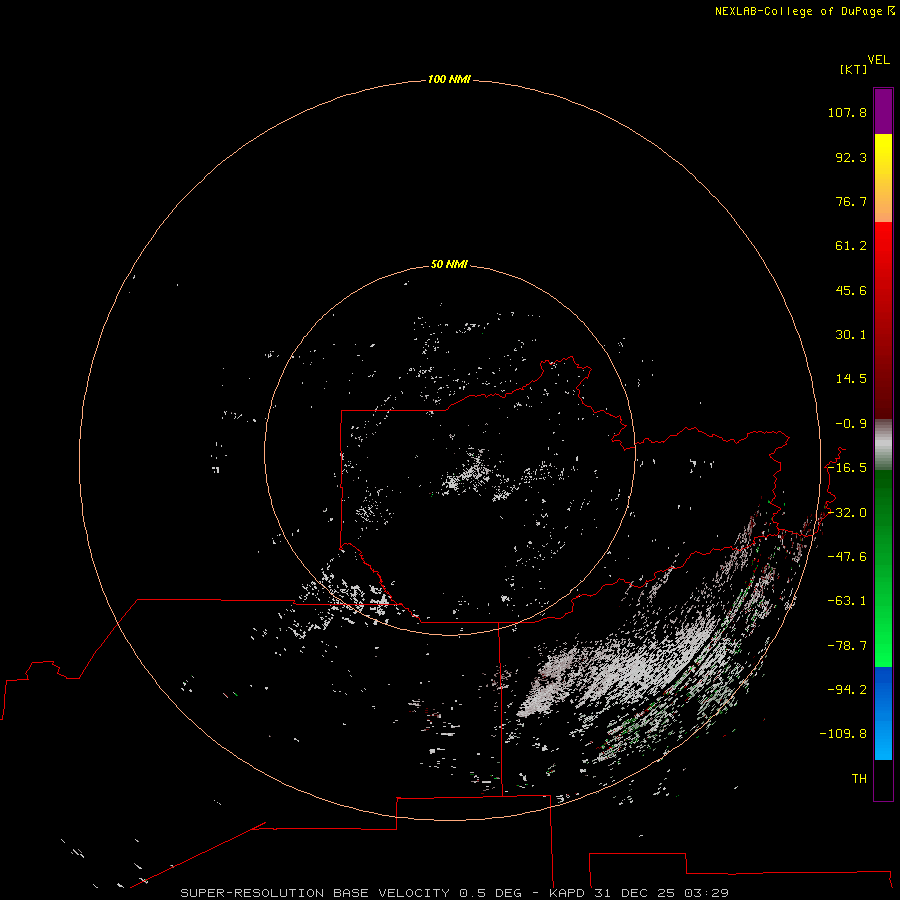Image resolution: width=900 pixels, height=900 pixels.
Task: Click the -47.6 legend value
Action: pyautogui.click(x=847, y=557)
